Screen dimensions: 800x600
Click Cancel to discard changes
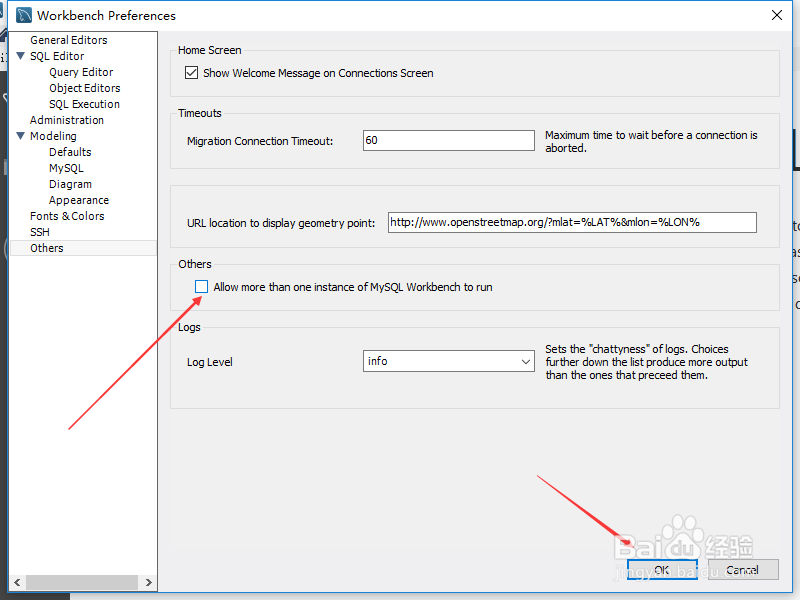point(743,569)
